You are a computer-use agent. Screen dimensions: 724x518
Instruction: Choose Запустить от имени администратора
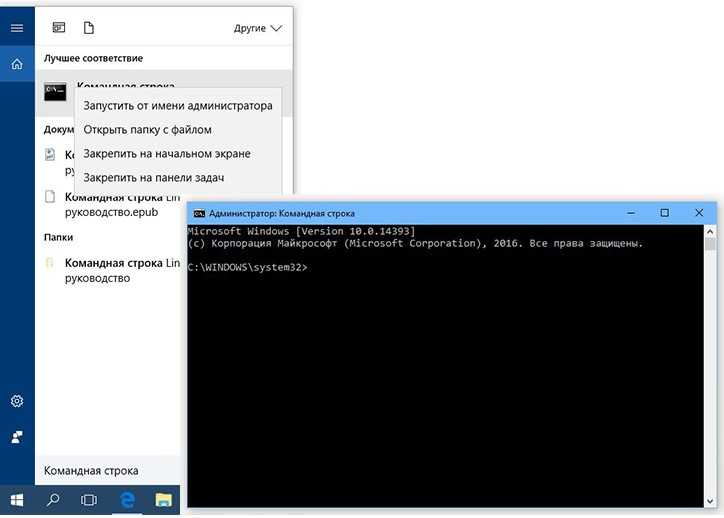click(x=178, y=106)
